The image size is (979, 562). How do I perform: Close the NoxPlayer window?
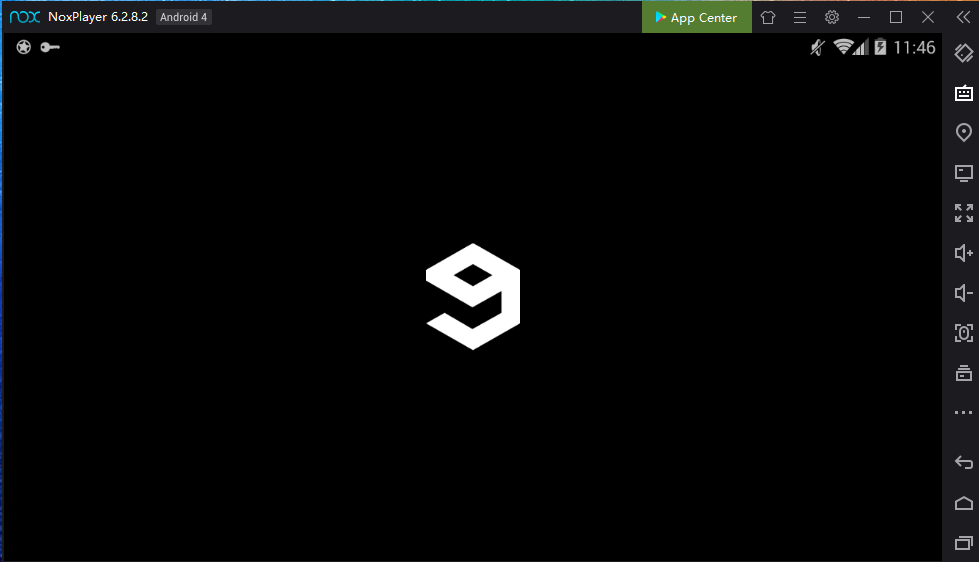point(928,17)
